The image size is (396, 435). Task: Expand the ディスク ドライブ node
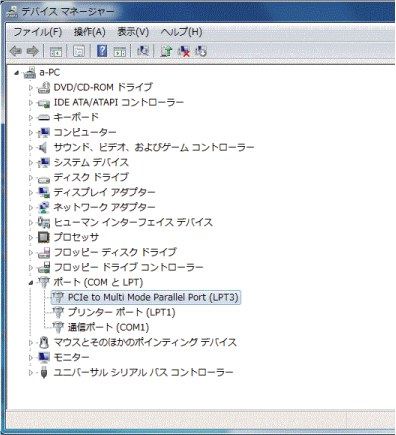click(31, 178)
